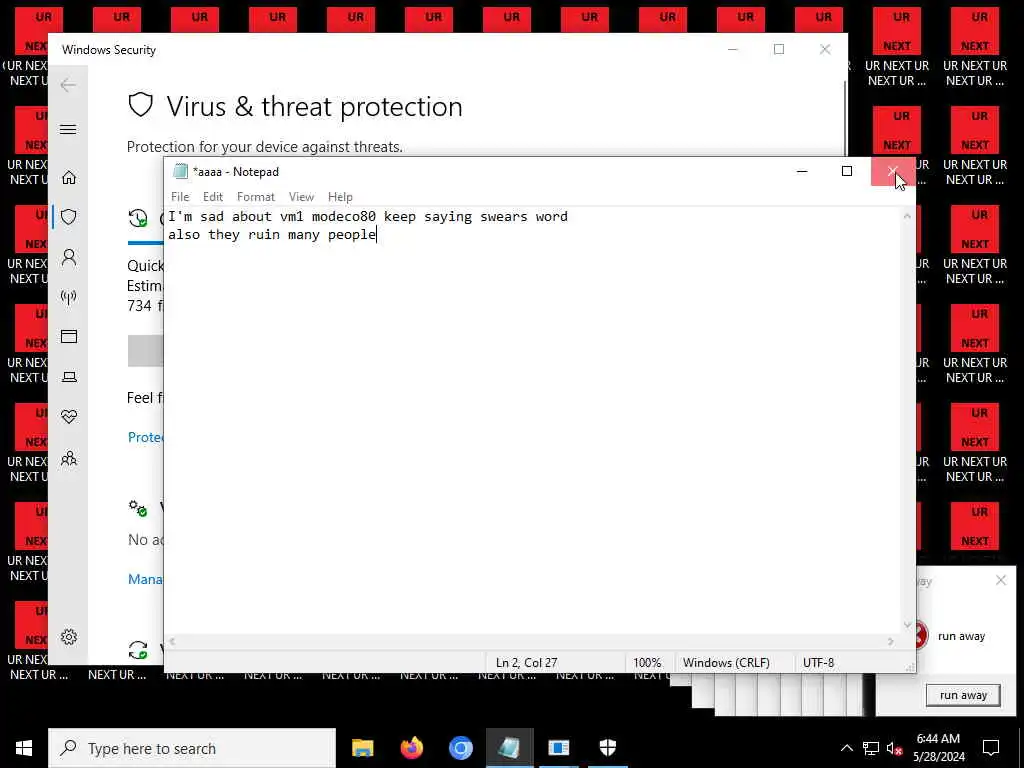Open the Help menu in Notepad

pos(340,197)
